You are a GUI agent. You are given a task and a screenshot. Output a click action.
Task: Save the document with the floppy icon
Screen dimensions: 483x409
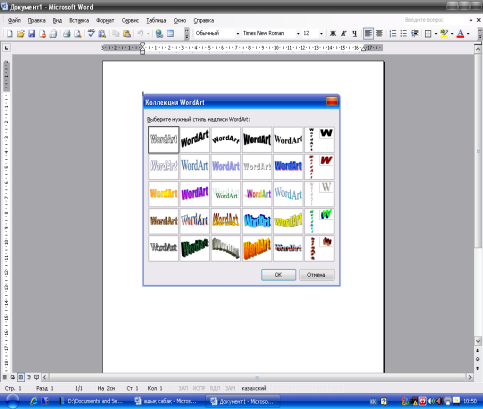[32, 34]
